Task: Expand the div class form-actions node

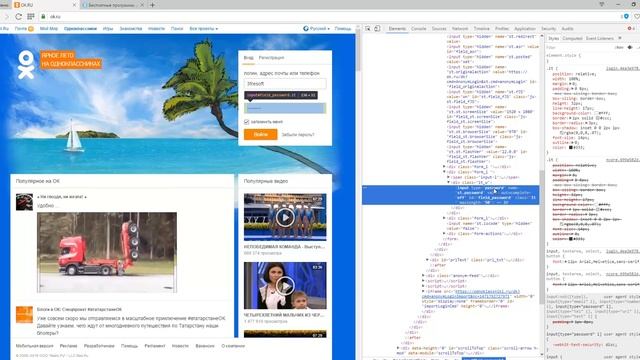Action: click(444, 233)
